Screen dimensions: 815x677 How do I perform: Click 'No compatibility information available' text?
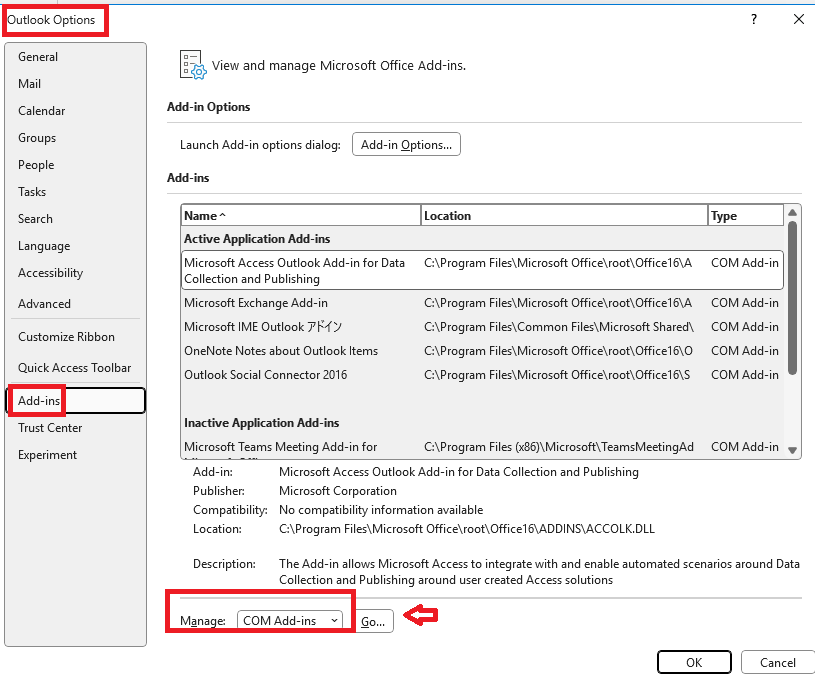(381, 510)
